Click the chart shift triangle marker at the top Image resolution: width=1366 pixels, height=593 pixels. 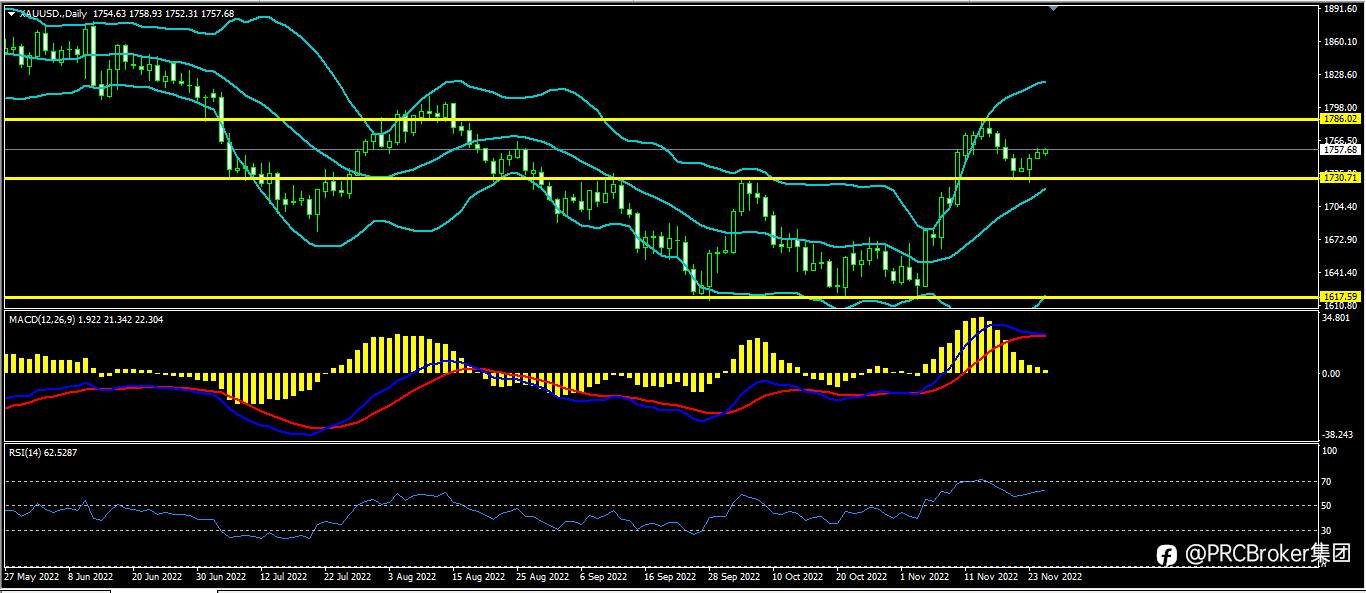pyautogui.click(x=1053, y=7)
